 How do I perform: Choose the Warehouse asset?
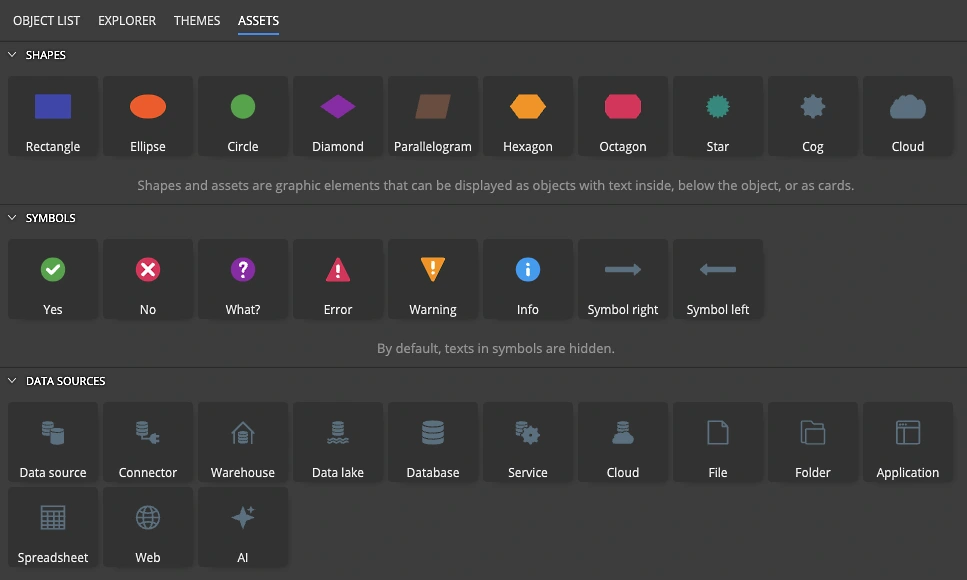243,442
